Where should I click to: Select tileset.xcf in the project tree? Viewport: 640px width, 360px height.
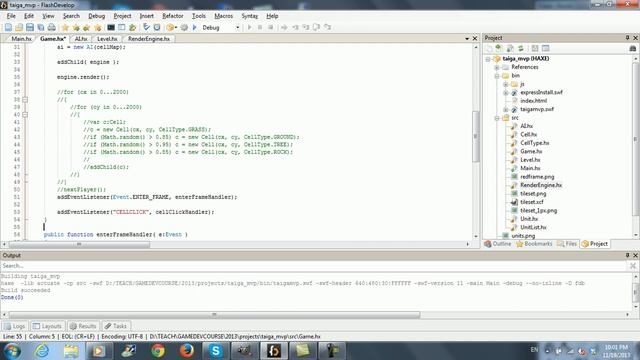[x=532, y=202]
